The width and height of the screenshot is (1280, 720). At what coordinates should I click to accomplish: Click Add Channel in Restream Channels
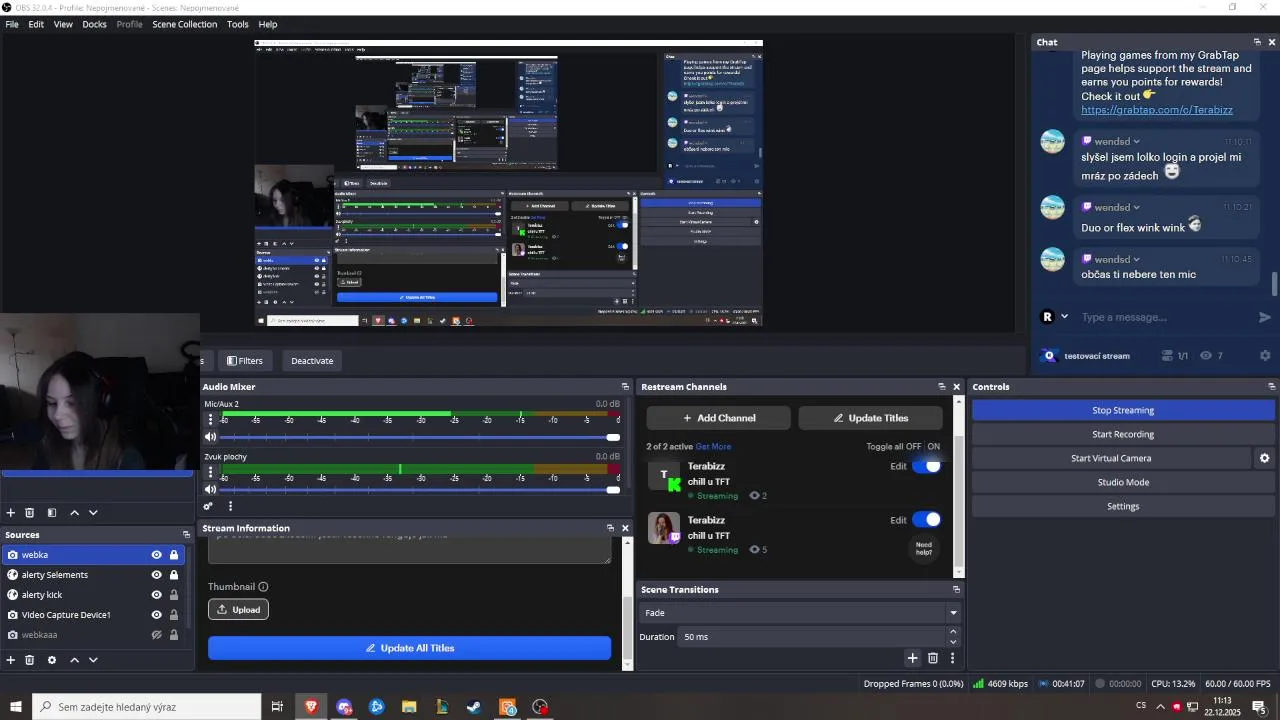click(719, 418)
